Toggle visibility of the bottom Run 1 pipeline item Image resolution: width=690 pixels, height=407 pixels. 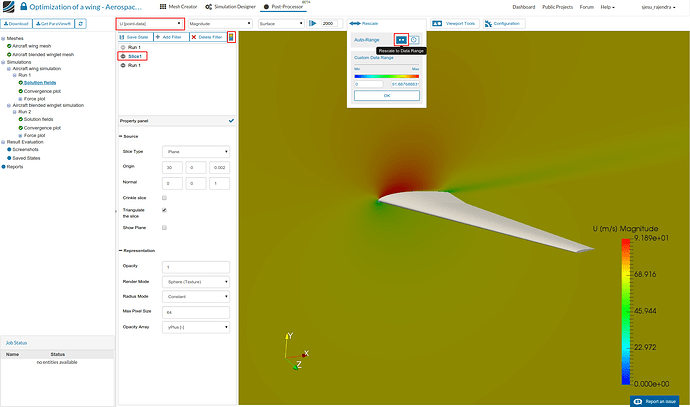123,65
